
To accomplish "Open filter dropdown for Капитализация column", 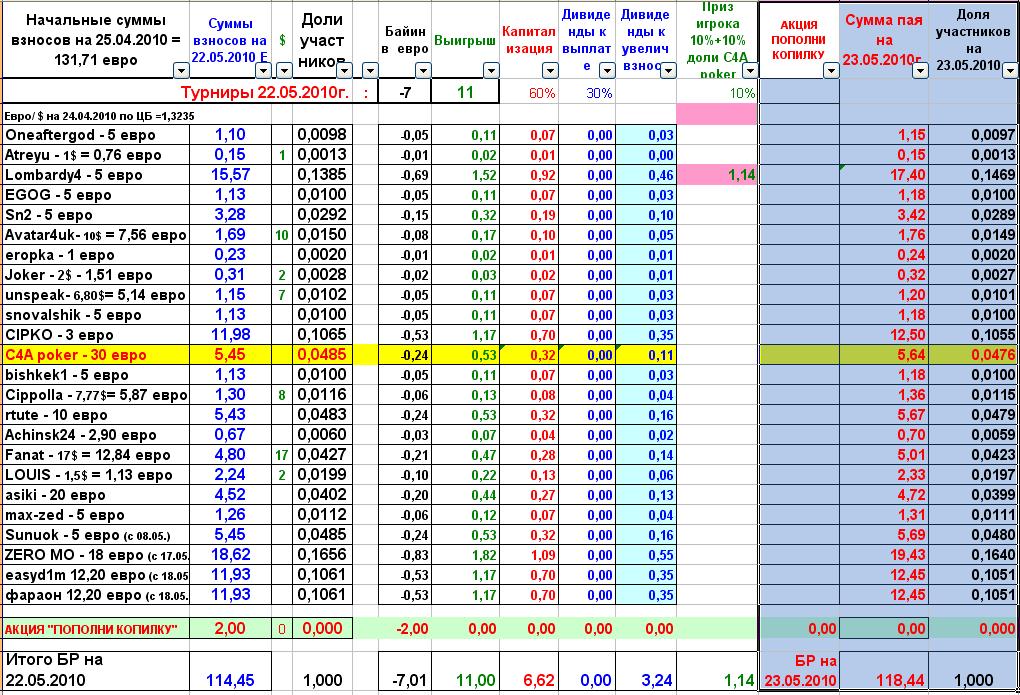I will (550, 70).
